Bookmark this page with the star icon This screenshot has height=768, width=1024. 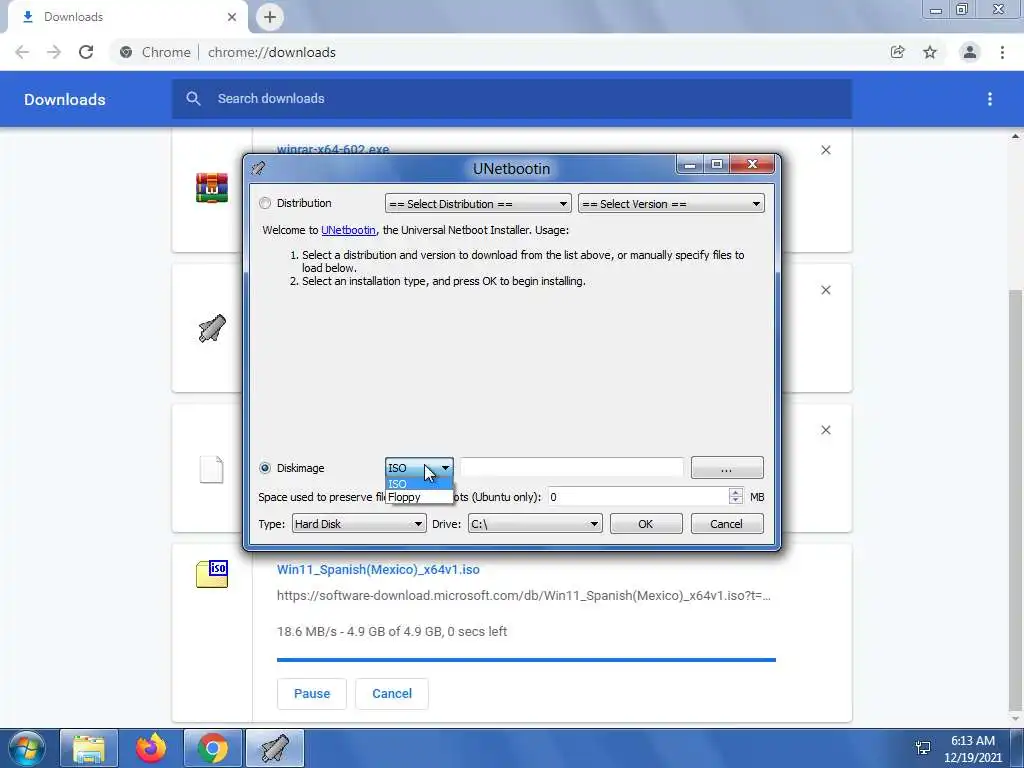click(x=930, y=52)
